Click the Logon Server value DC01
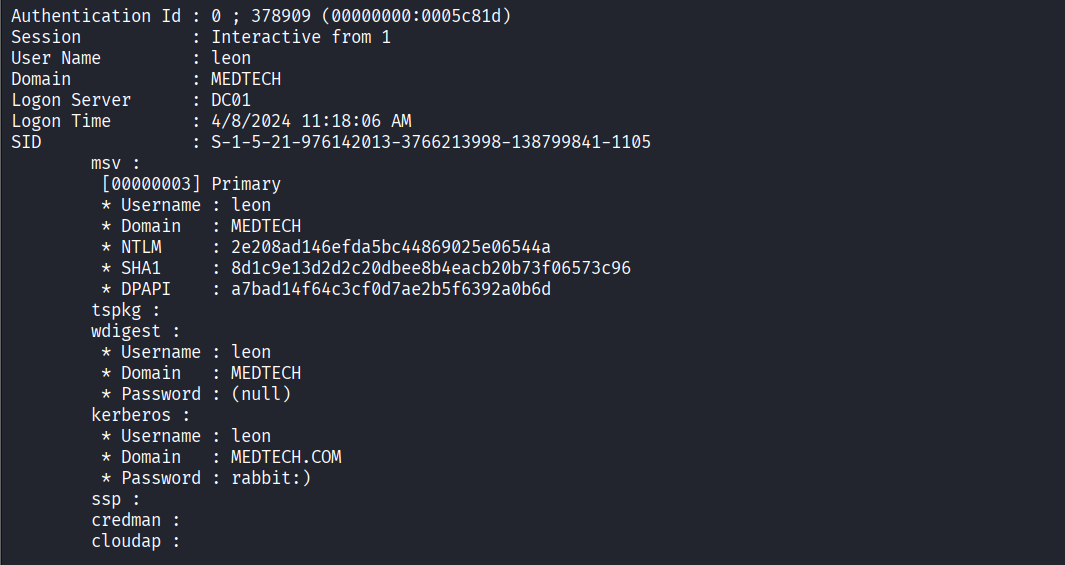Image resolution: width=1065 pixels, height=565 pixels. (x=231, y=100)
